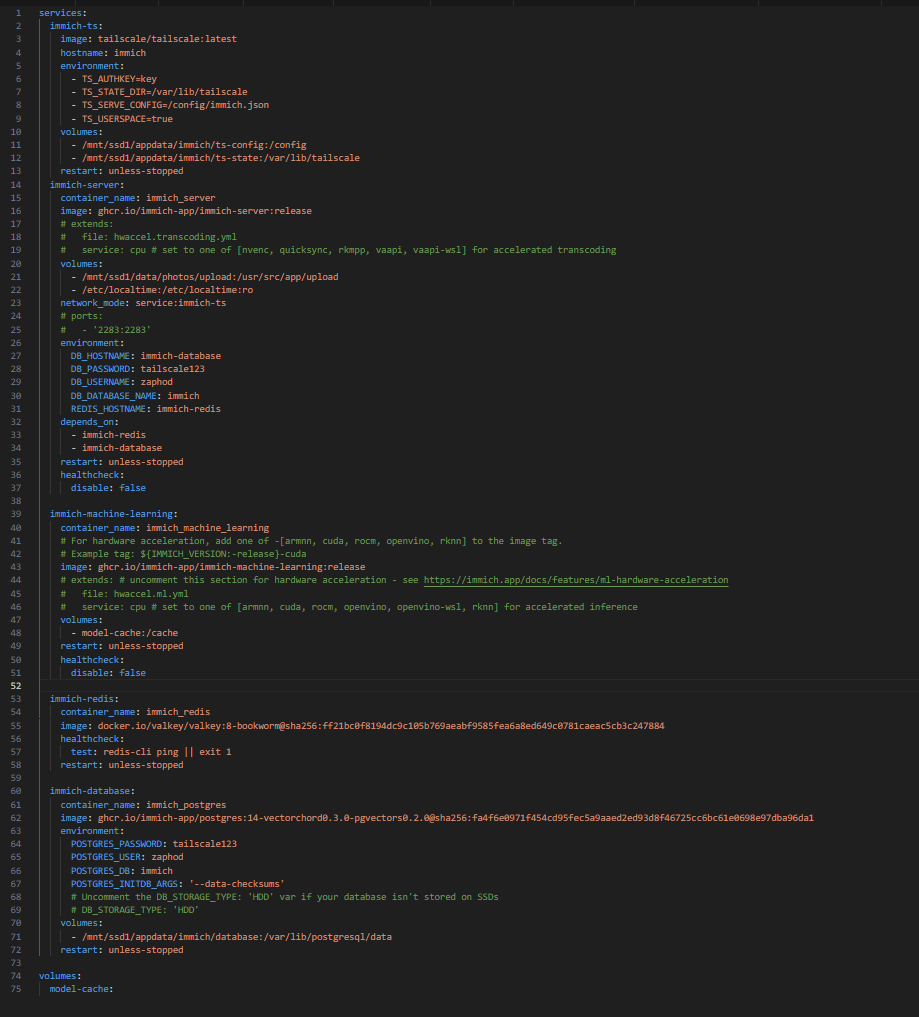Select line number 38 in the gutter
Screen dimensions: 919x1017
(x=16, y=501)
